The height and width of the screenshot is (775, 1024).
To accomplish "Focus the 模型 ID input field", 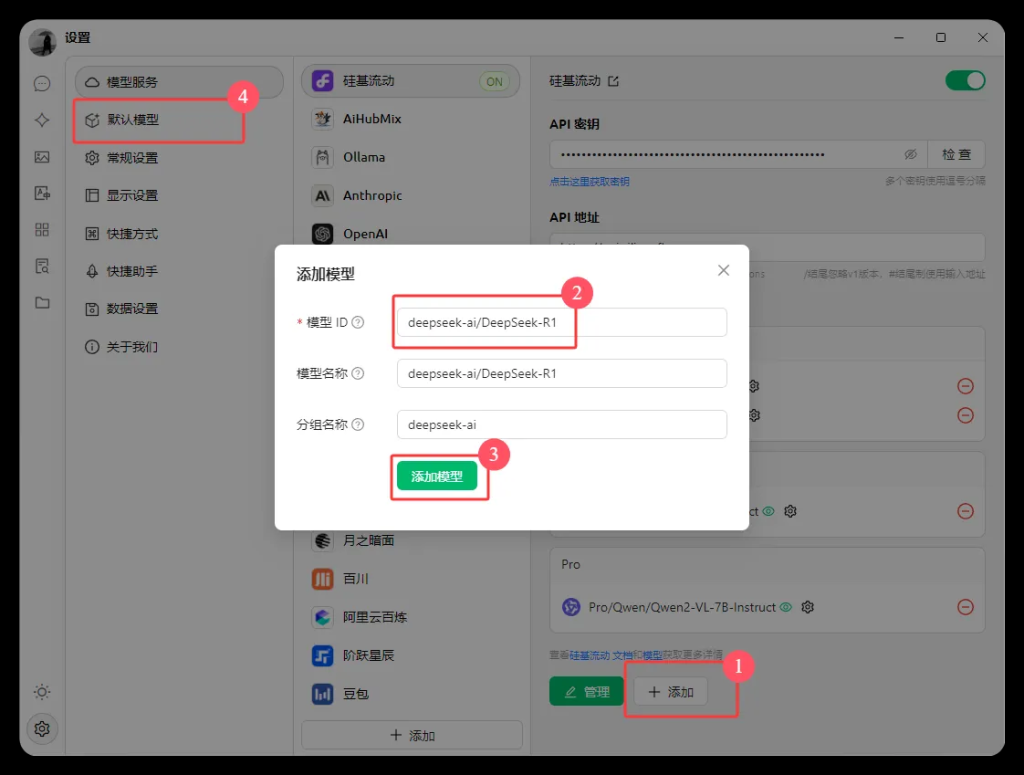I will point(562,323).
